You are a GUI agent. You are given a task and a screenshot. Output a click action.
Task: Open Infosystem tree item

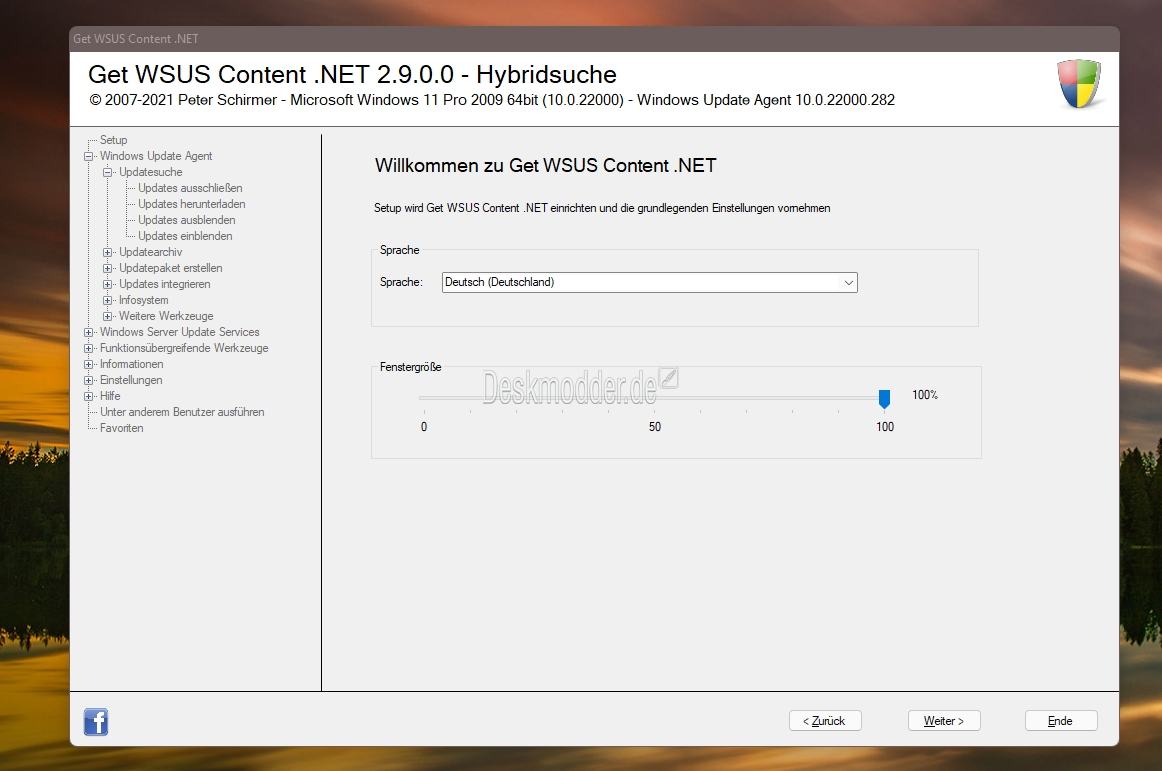click(144, 300)
